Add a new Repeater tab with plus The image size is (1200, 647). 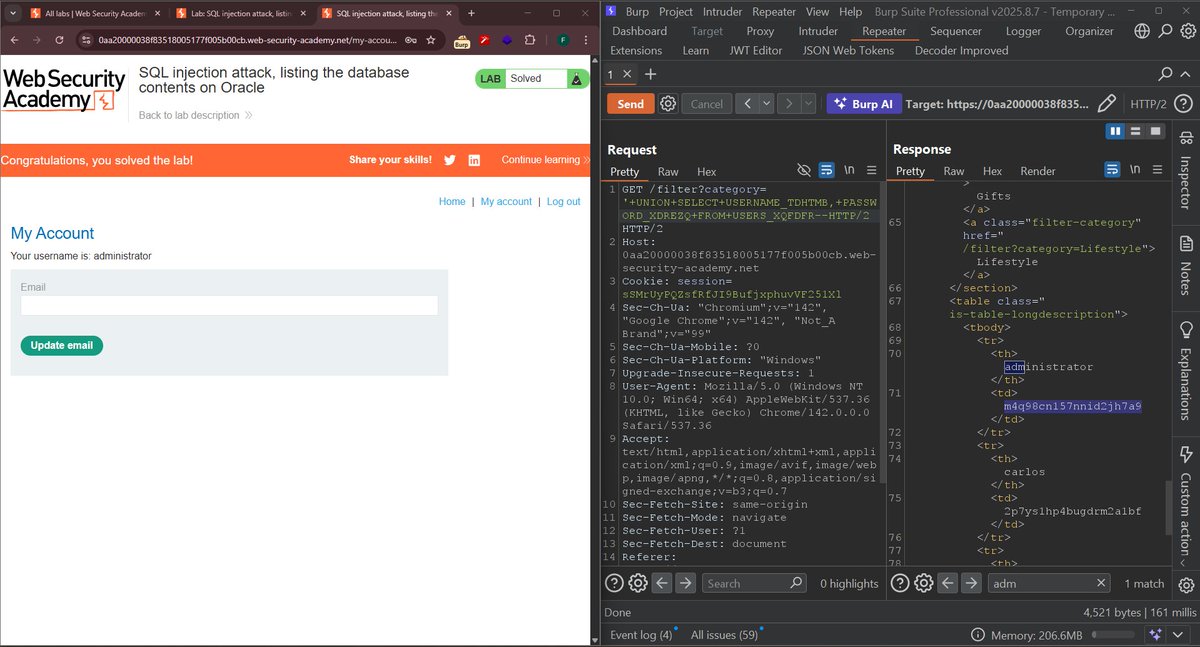651,74
